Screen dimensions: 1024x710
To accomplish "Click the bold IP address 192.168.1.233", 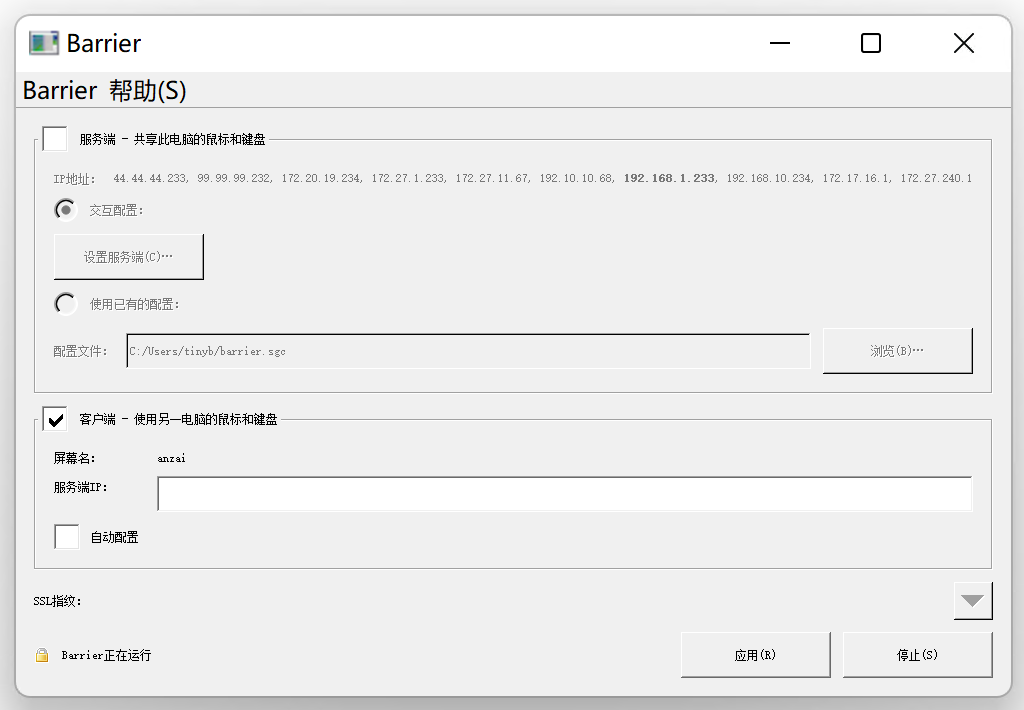I will tap(669, 178).
